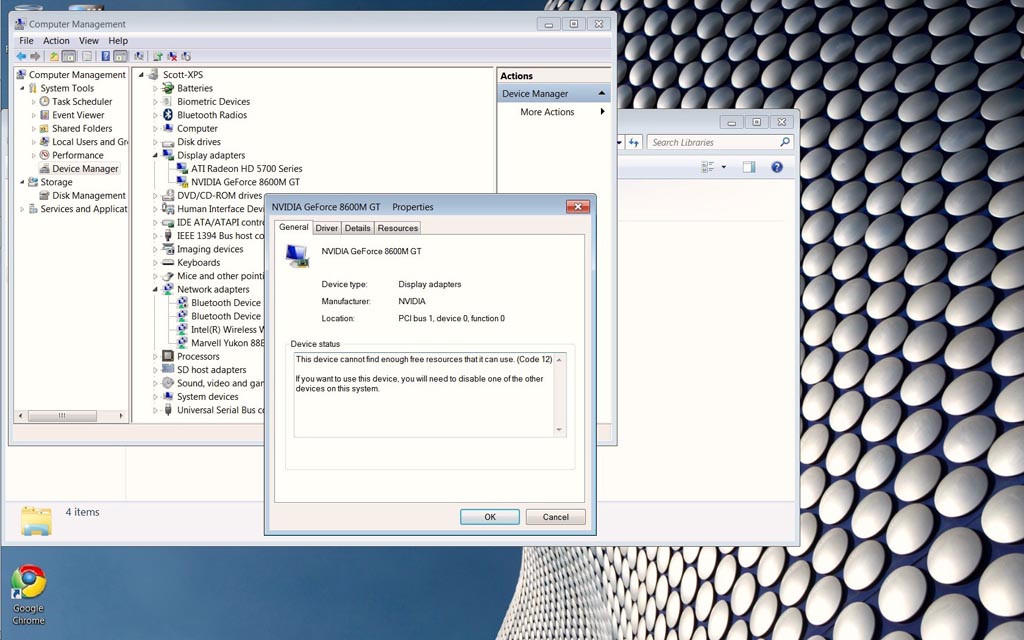Click the Scan for hardware changes icon
Screen dimensions: 1024x640
[138, 57]
